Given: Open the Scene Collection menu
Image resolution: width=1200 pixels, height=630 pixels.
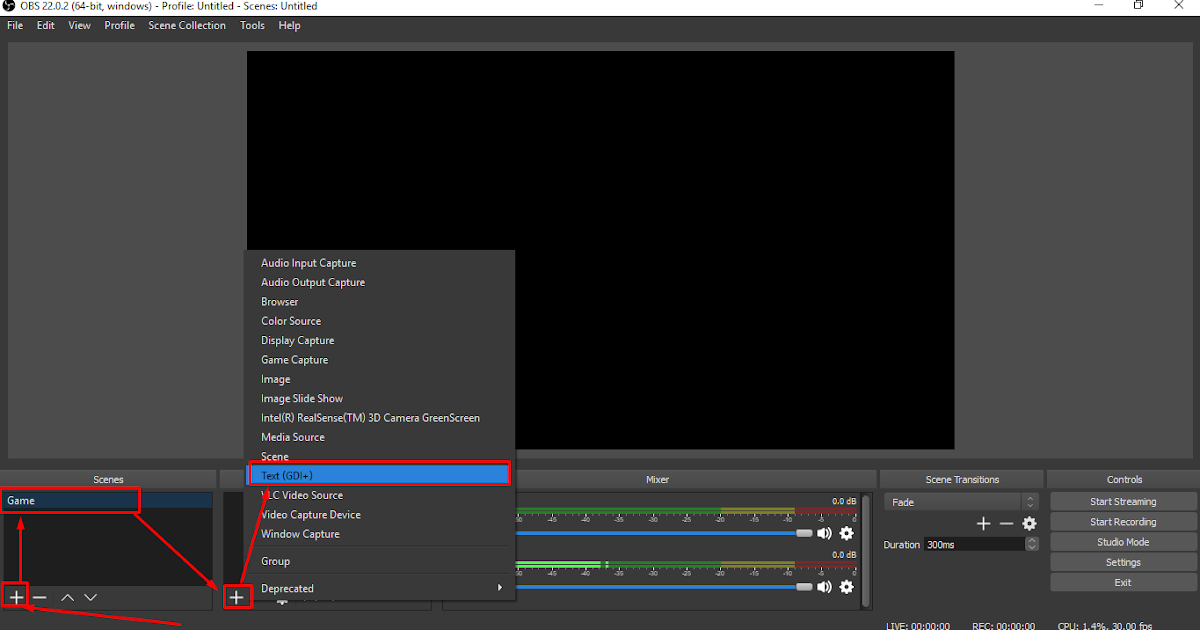Looking at the screenshot, I should coord(187,25).
